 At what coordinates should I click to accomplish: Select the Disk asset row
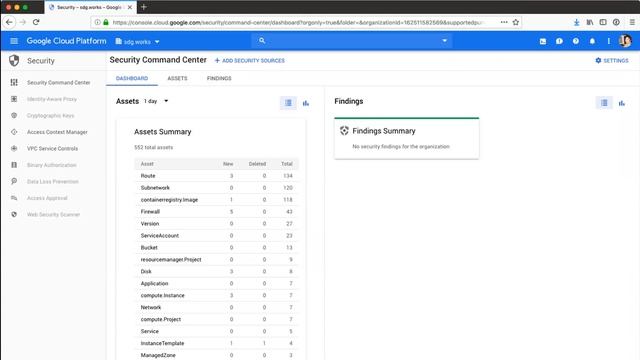pos(216,271)
